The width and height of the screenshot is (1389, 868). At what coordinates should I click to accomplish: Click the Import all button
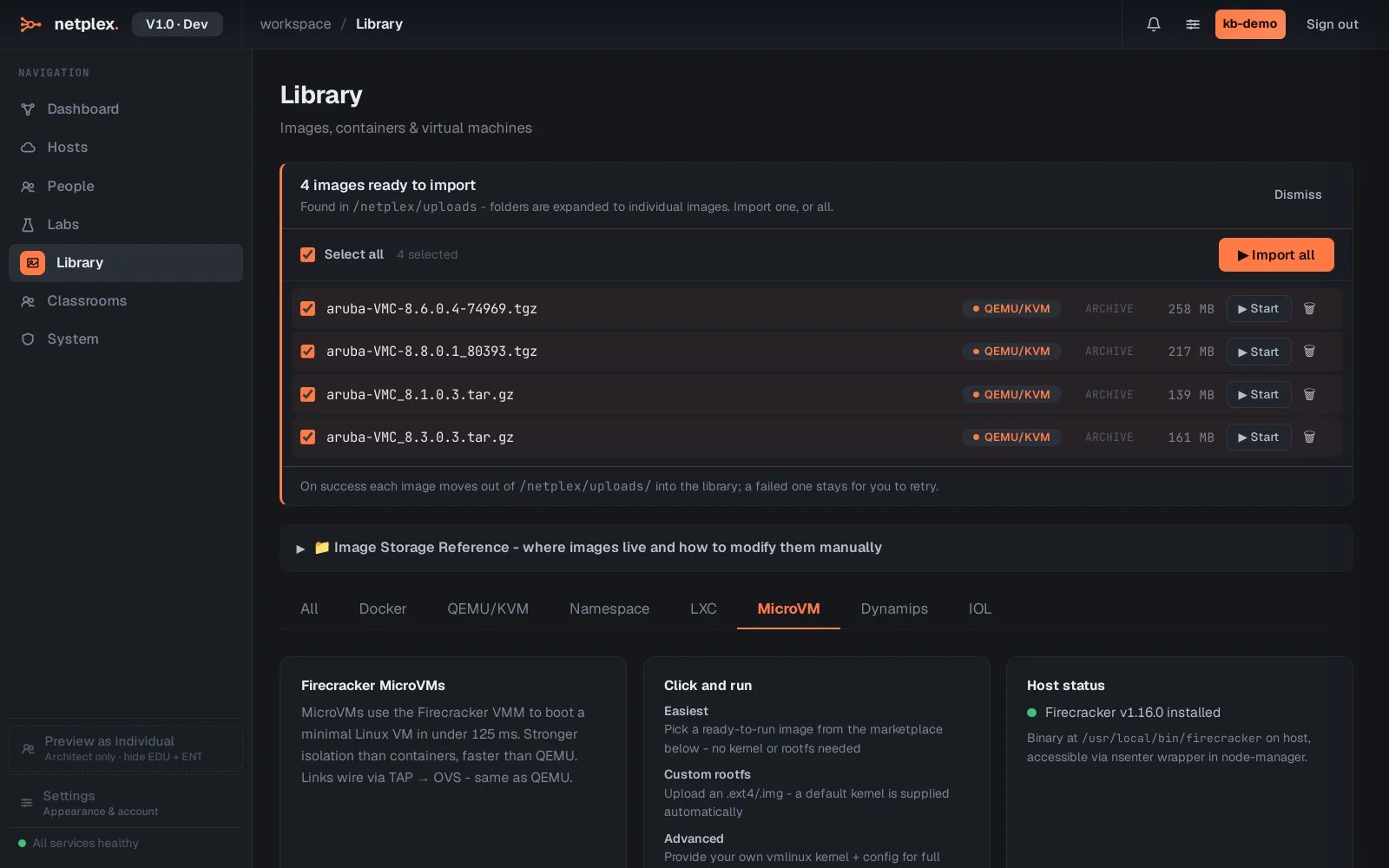coord(1276,255)
